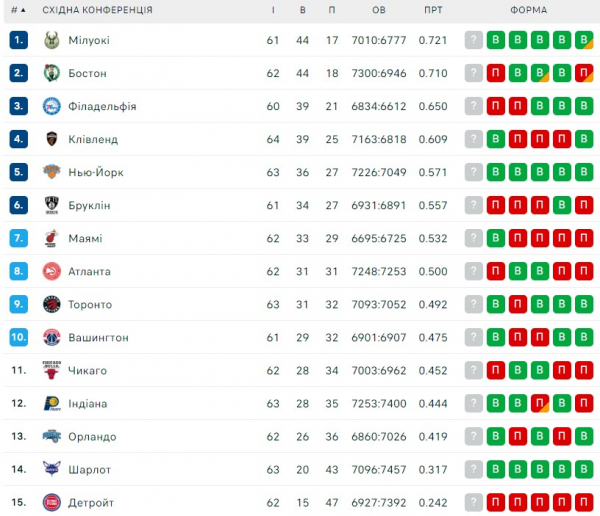Viewport: 600px width, 516px height.
Task: Click the Cleveland Cavaliers logo icon
Action: coord(52,139)
